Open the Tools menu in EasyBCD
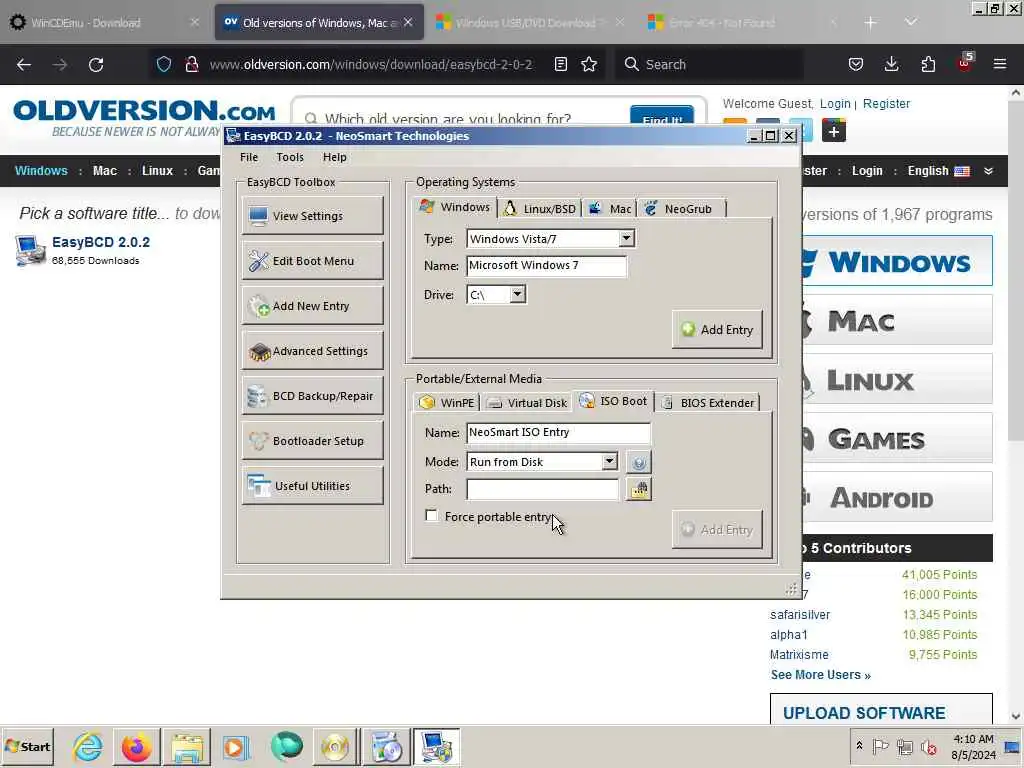The height and width of the screenshot is (768, 1024). pos(290,157)
